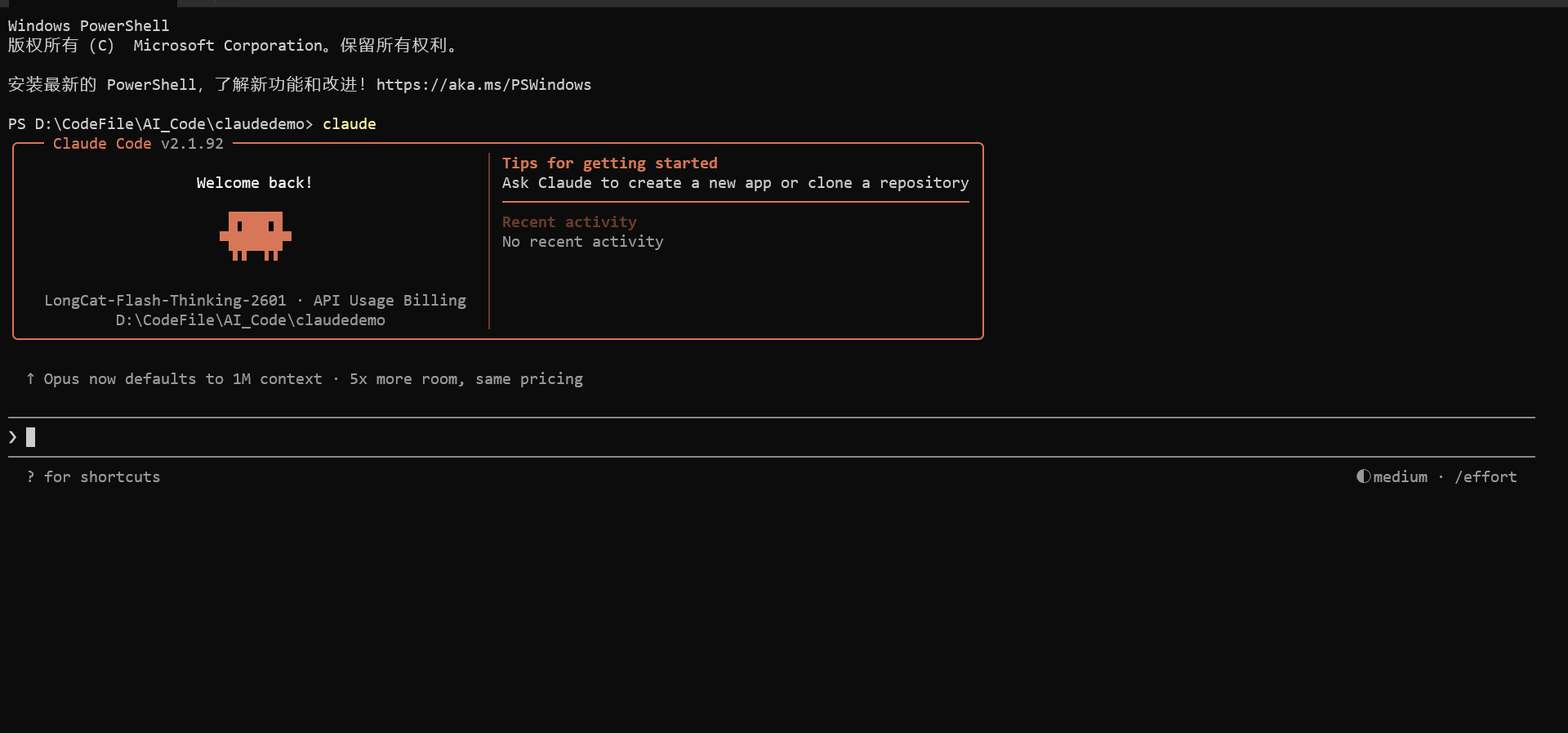
Task: Click the 'Welcome back!' greeting
Action: 254,183
